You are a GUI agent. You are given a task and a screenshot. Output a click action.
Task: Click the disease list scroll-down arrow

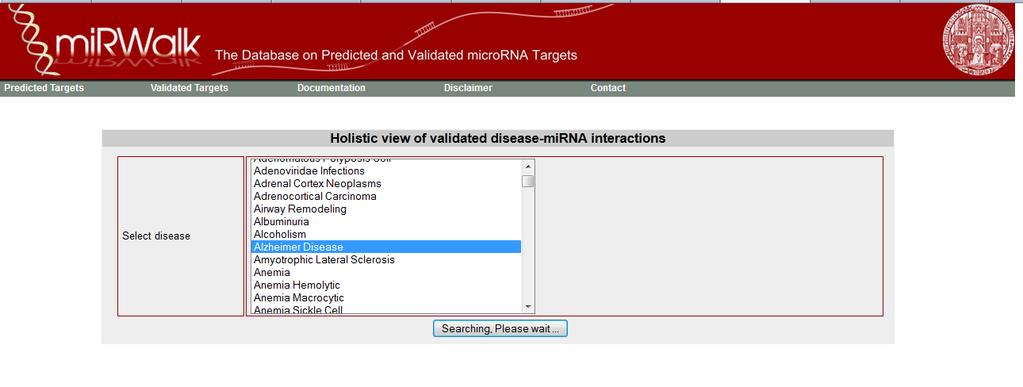coord(528,307)
